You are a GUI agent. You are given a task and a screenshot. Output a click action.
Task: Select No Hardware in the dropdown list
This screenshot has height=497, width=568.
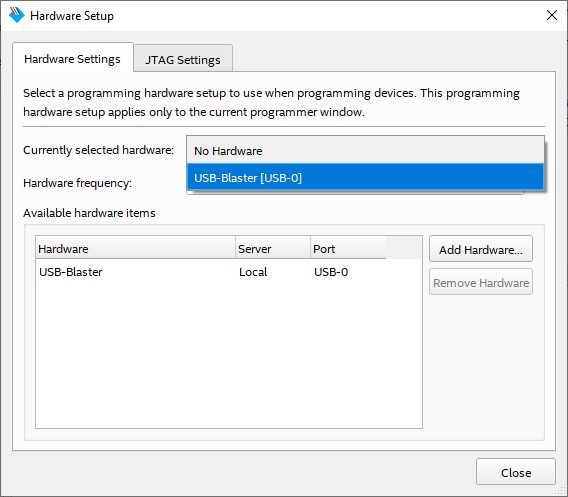point(366,150)
